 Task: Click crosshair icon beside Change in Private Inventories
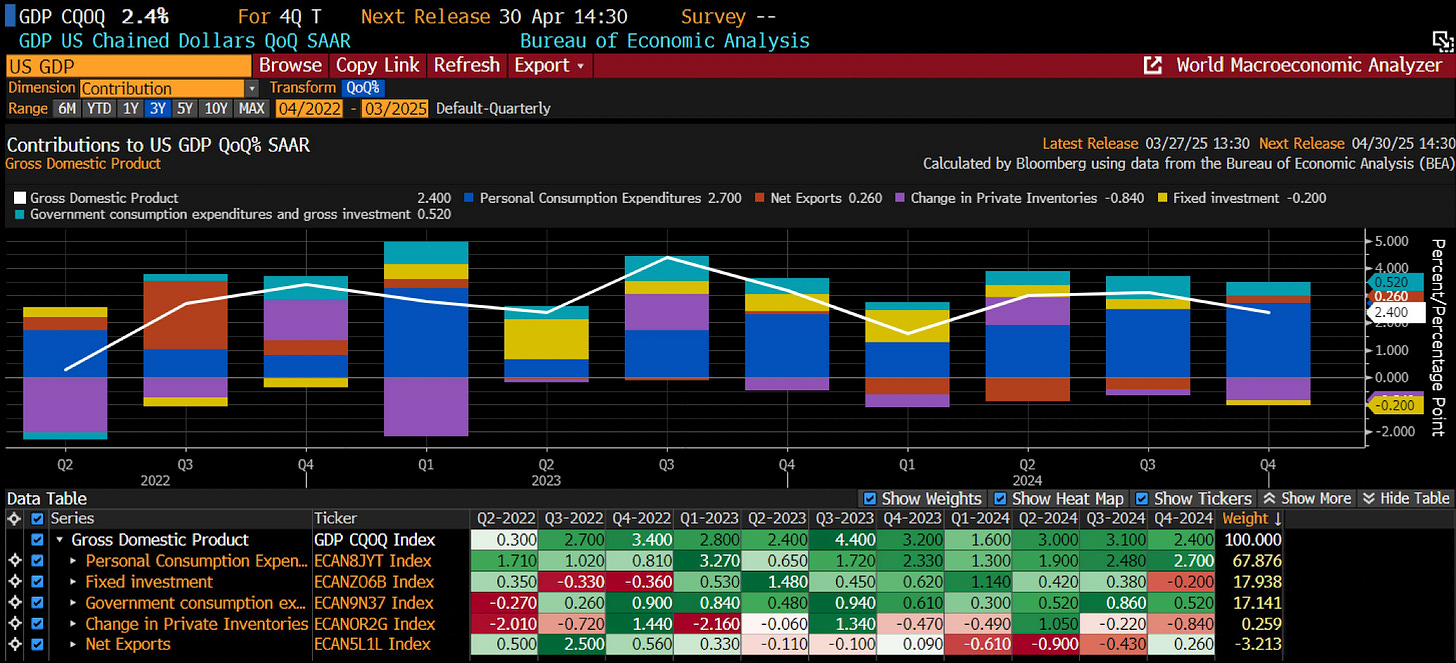click(x=14, y=624)
